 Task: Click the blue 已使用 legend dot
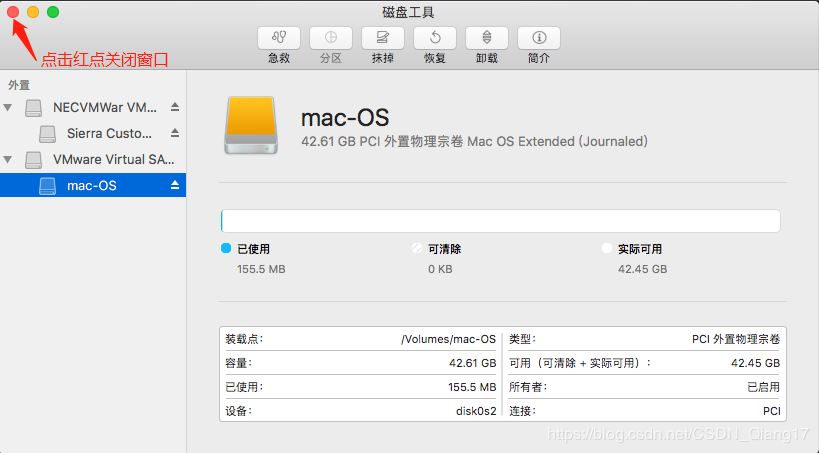[x=226, y=248]
